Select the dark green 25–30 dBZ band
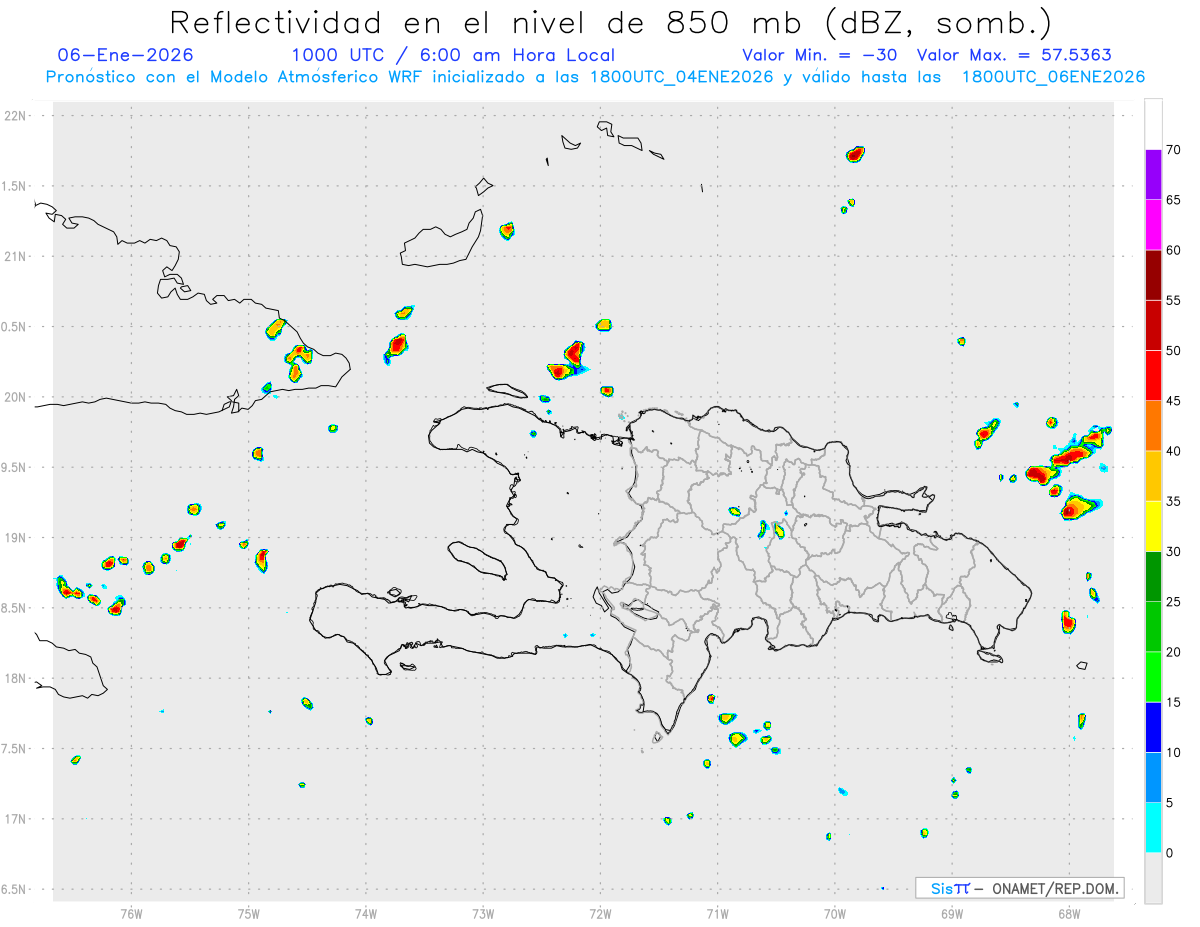This screenshot has width=1200, height=927. 1153,576
